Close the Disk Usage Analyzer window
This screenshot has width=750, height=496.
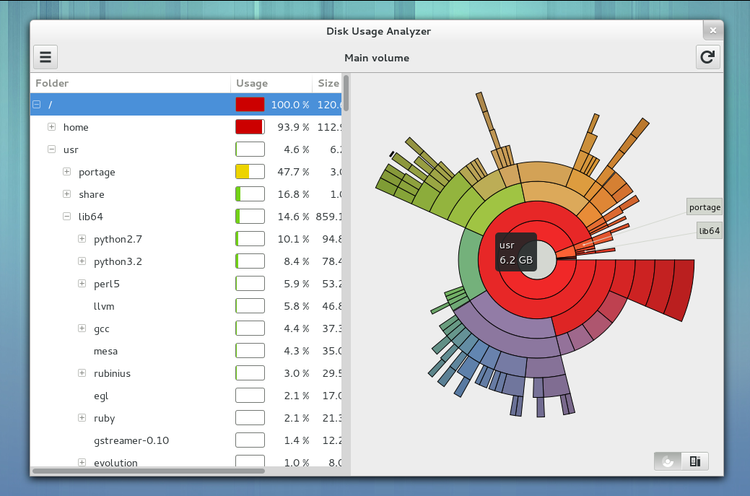point(711,30)
